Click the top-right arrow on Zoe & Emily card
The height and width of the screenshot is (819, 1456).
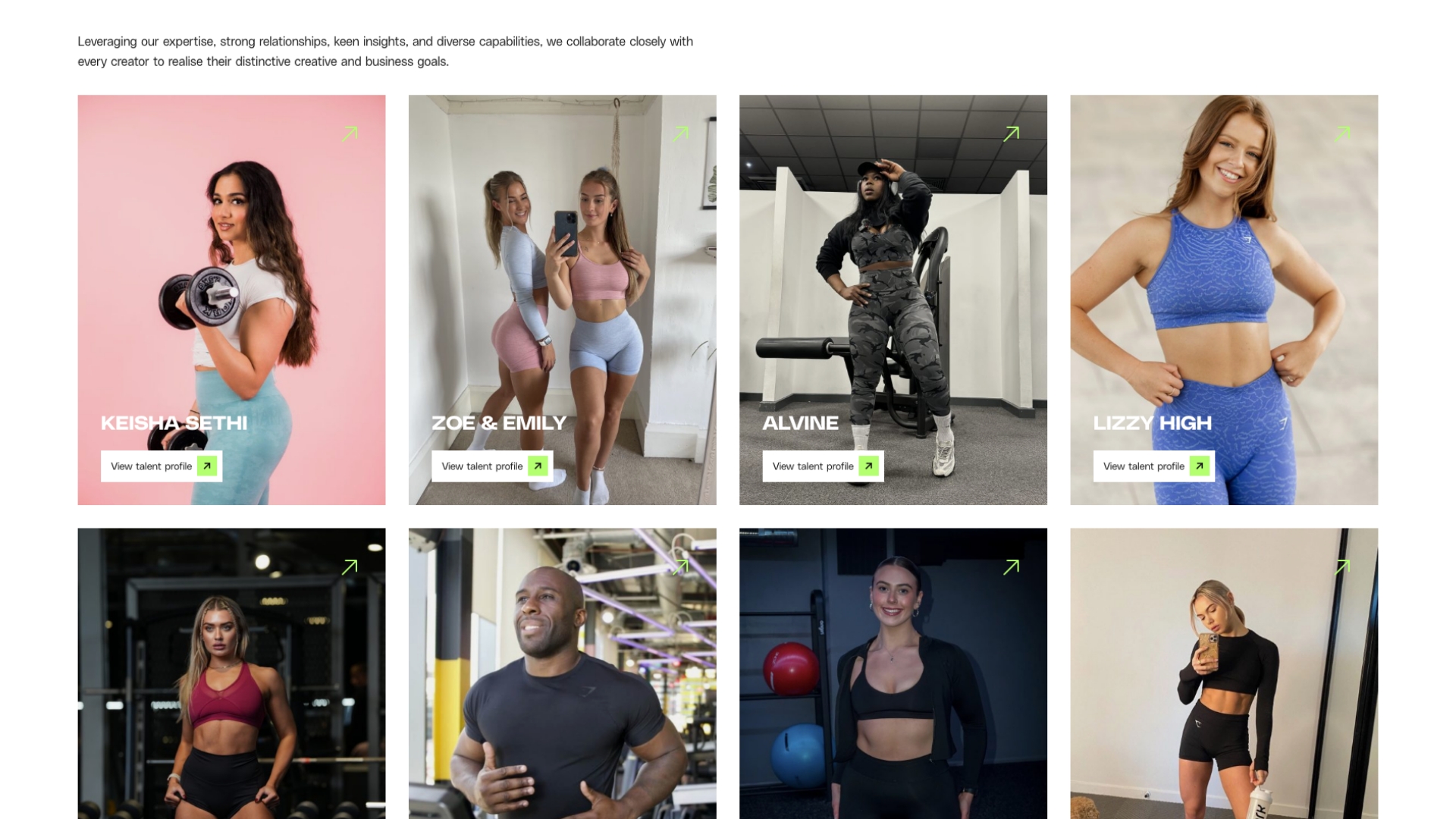click(x=681, y=134)
